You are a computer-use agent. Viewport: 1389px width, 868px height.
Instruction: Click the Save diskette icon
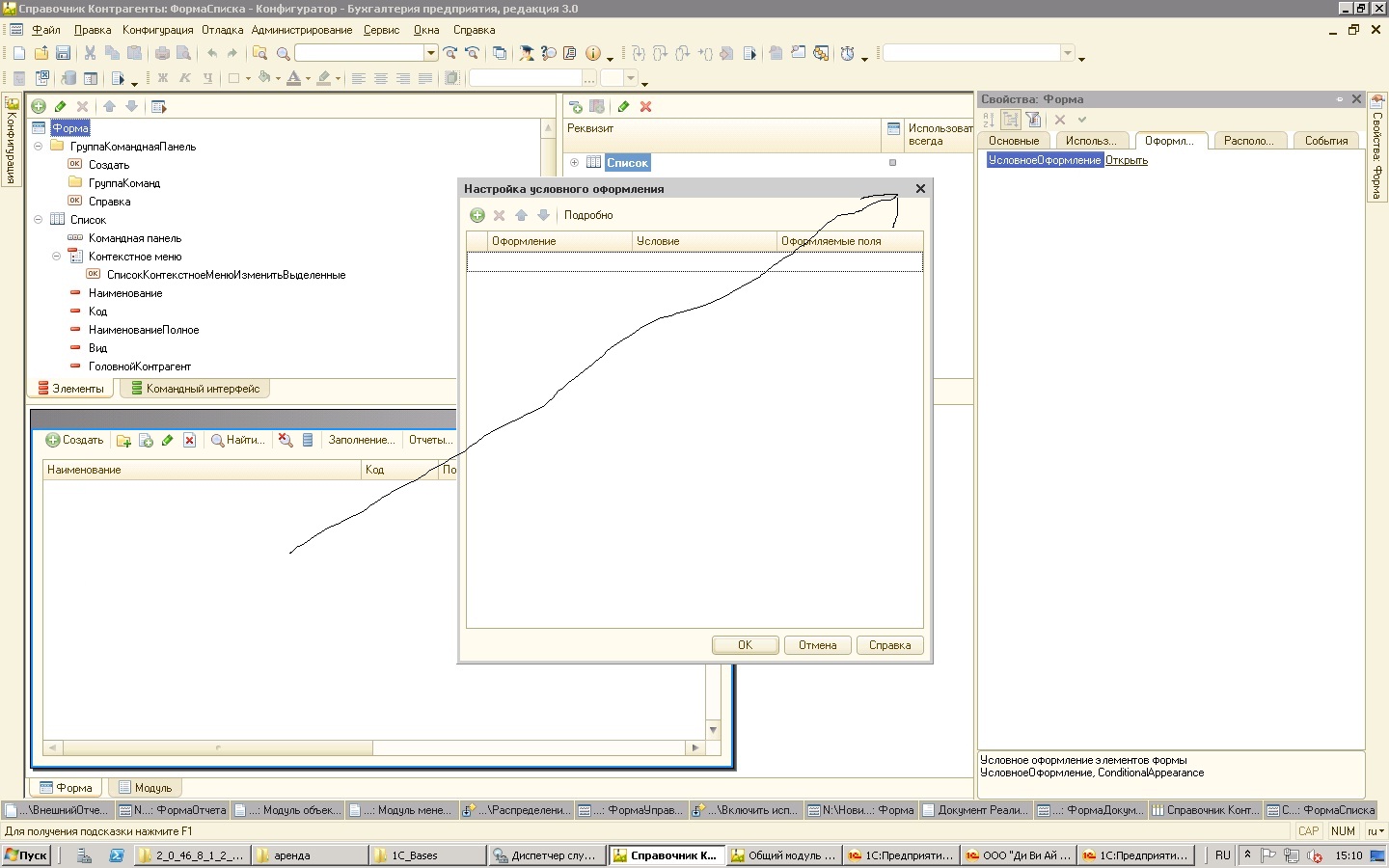point(63,53)
